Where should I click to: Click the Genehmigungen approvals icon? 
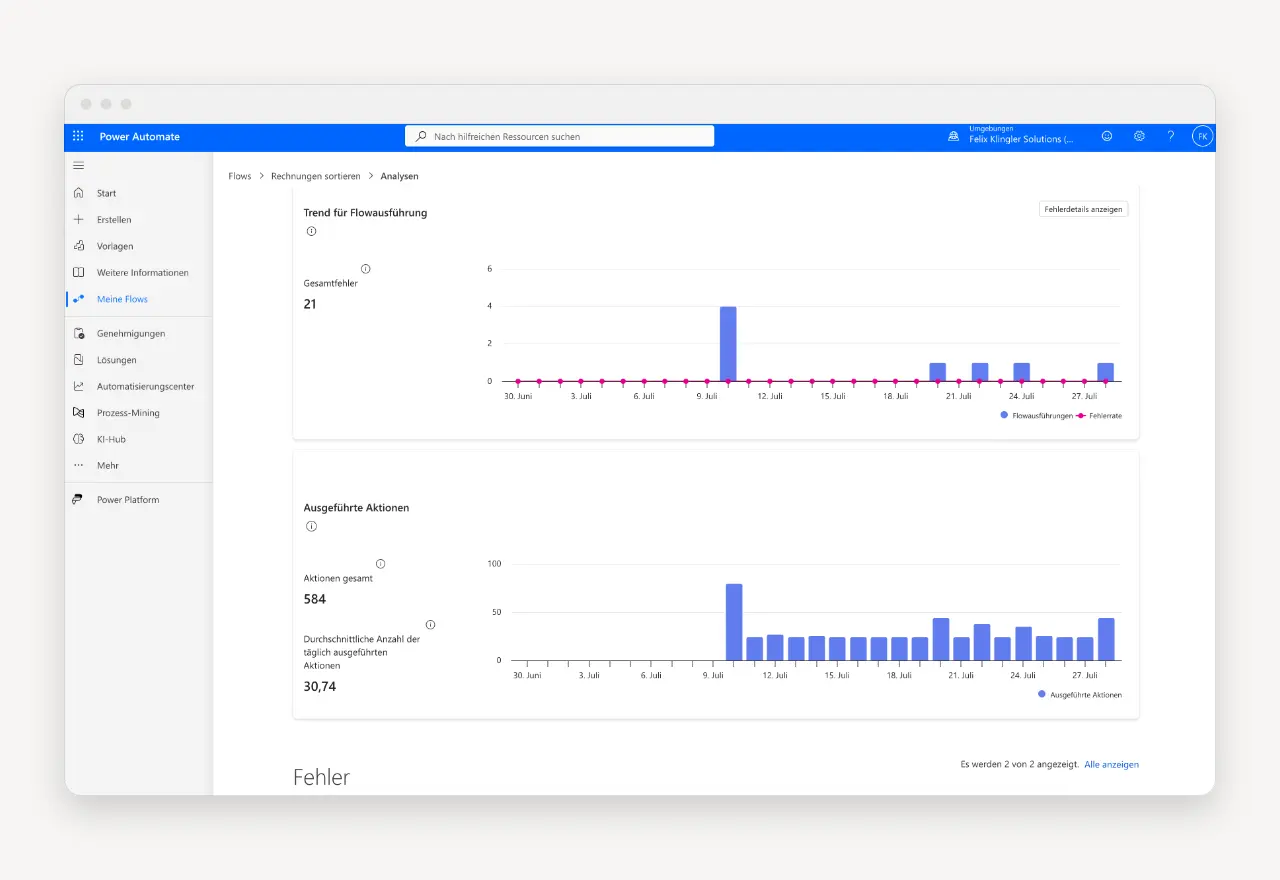pyautogui.click(x=78, y=333)
